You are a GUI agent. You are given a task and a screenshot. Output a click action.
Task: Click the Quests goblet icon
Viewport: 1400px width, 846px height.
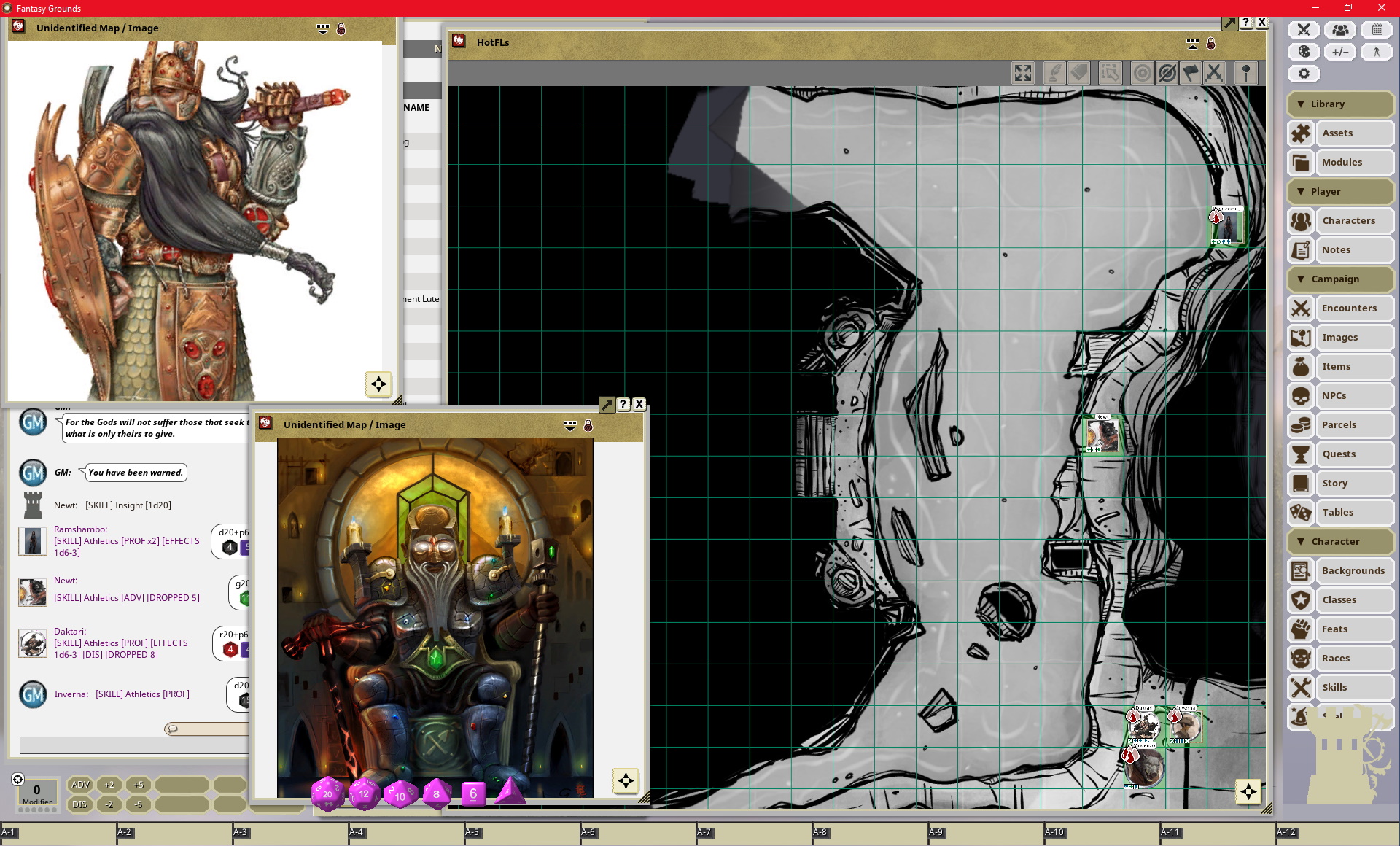[1301, 454]
